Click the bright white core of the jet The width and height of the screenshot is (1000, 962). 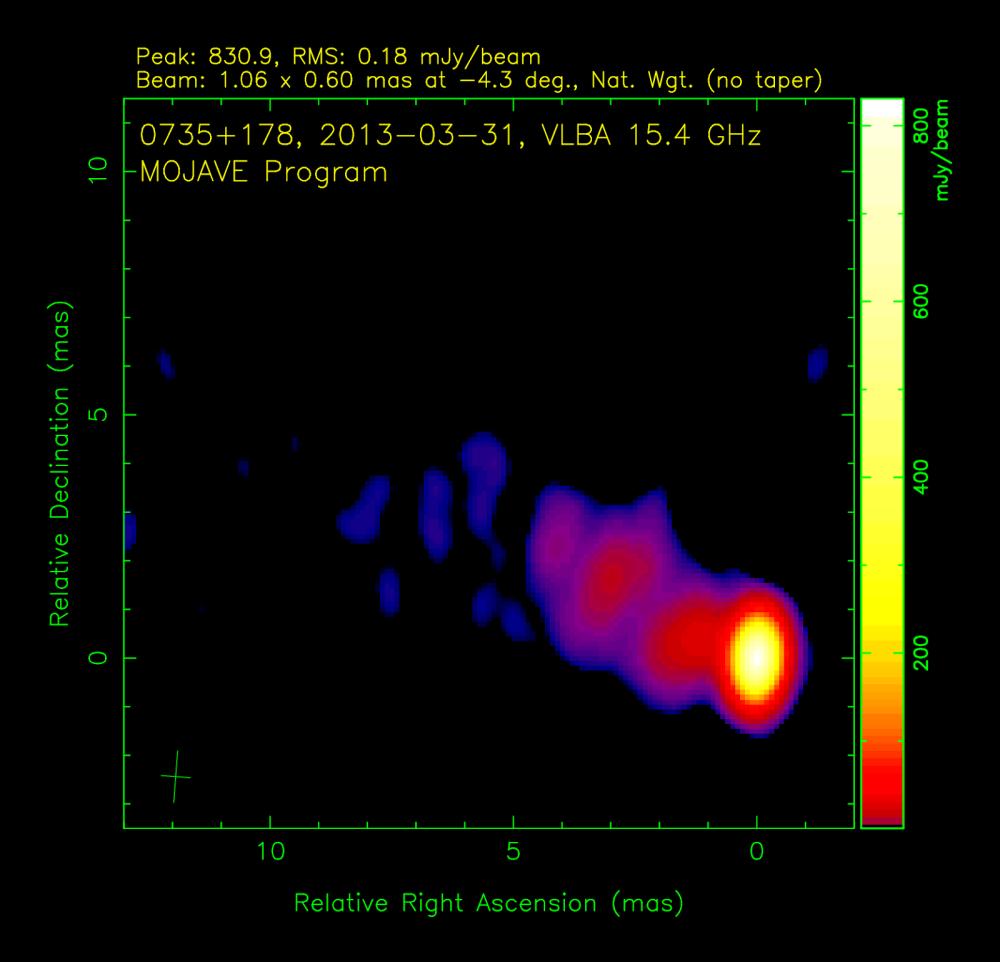pos(756,657)
